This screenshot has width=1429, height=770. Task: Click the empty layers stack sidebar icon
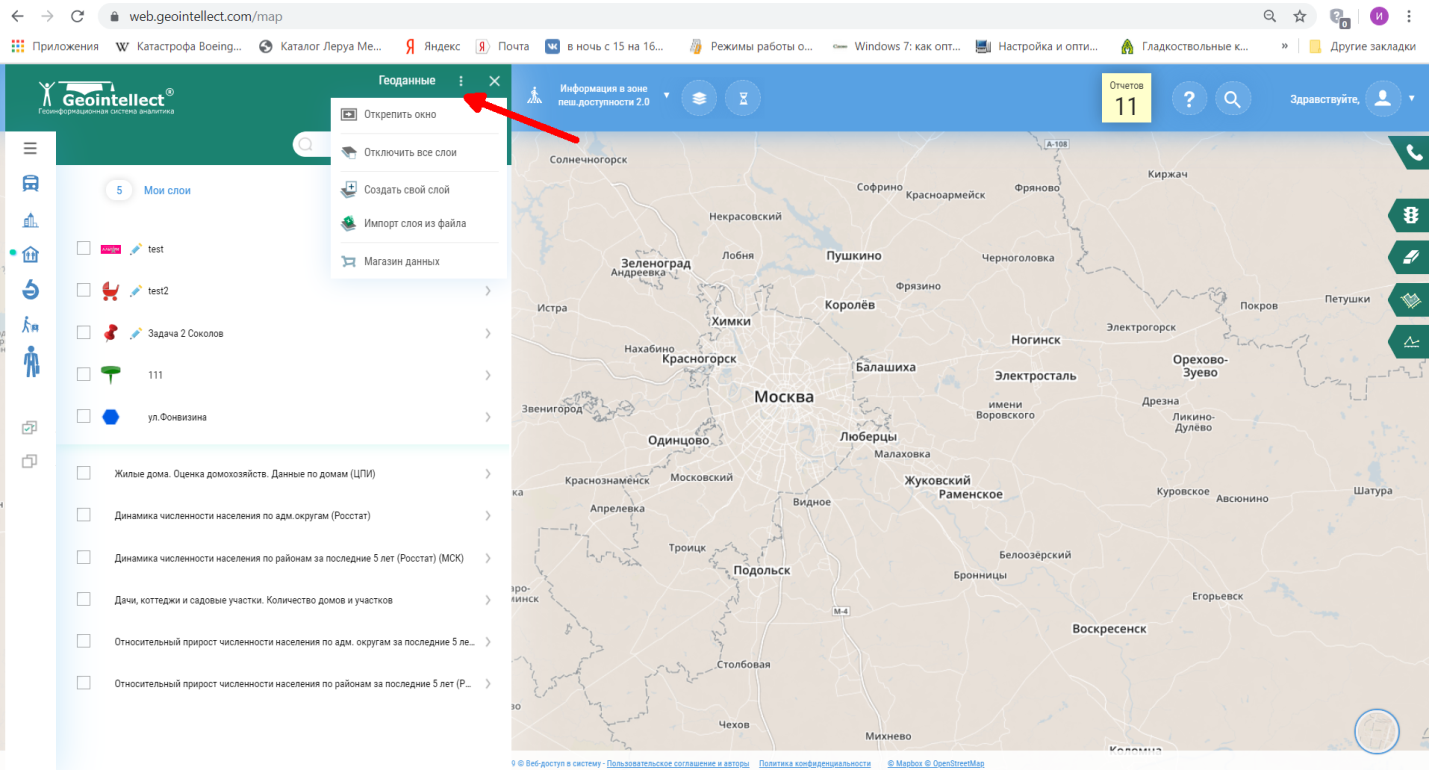[x=29, y=461]
